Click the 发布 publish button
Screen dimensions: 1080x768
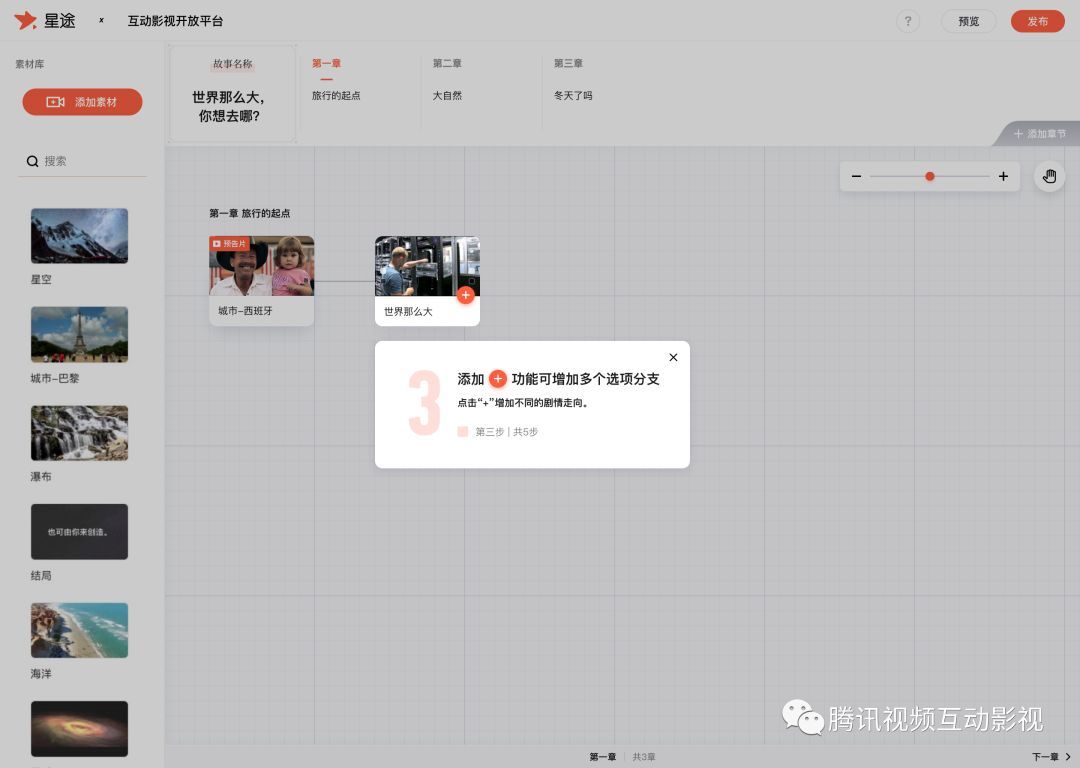[x=1037, y=21]
